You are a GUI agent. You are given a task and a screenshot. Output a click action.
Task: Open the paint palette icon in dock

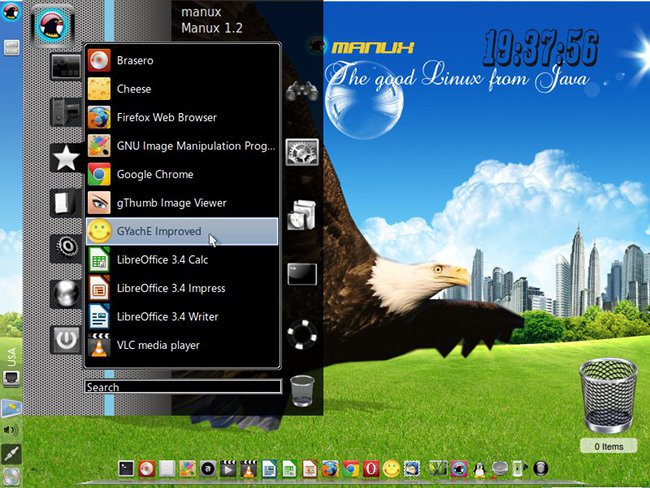point(187,469)
